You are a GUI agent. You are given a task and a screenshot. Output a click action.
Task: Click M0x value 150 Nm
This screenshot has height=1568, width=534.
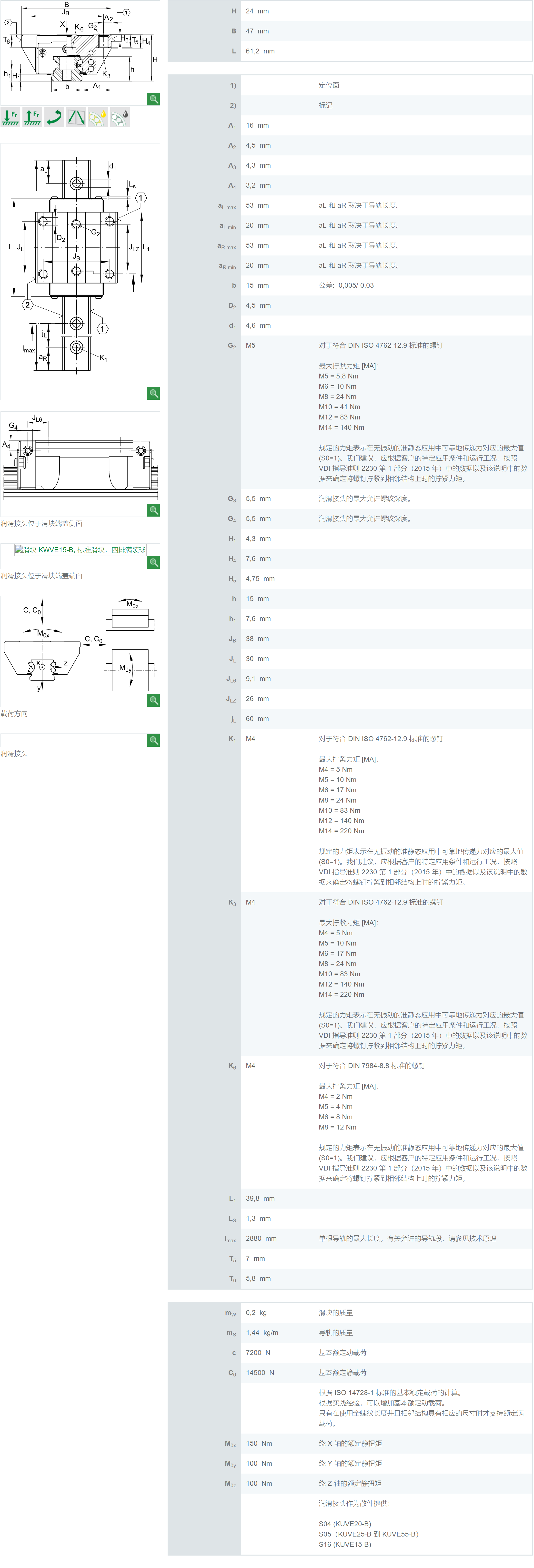[x=259, y=1444]
